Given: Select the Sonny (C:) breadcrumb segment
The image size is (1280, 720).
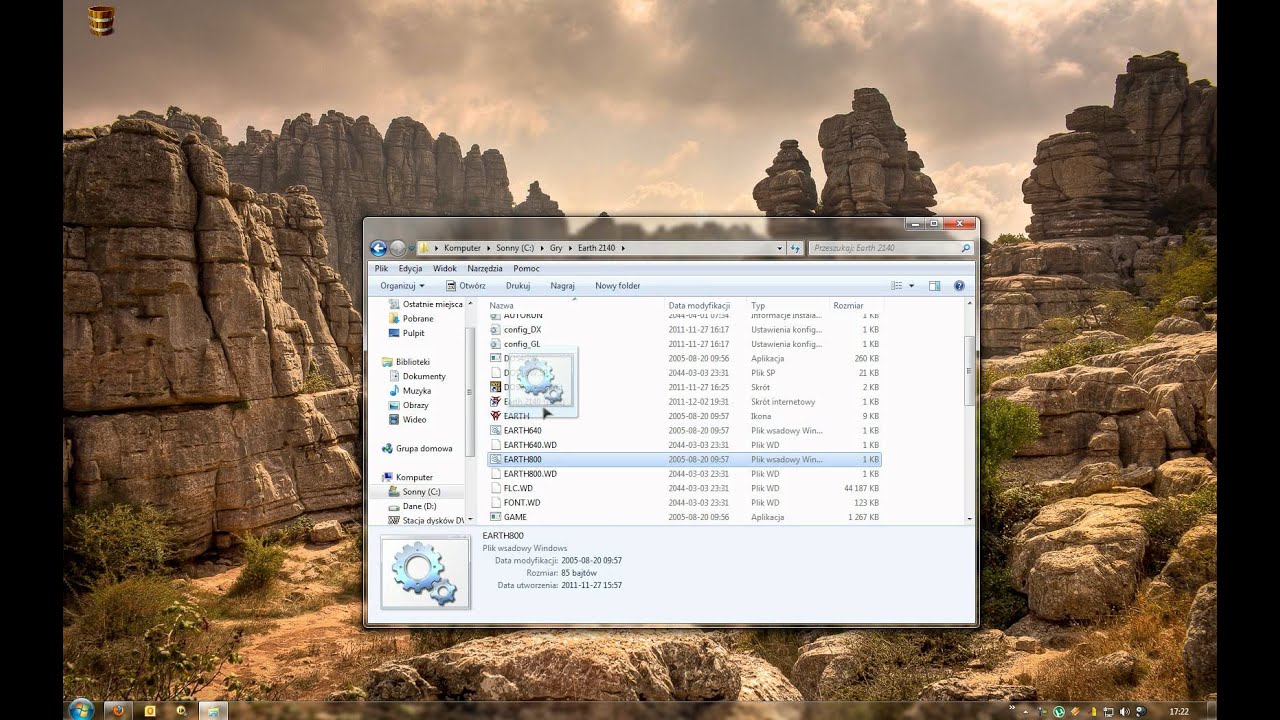Looking at the screenshot, I should pyautogui.click(x=514, y=248).
